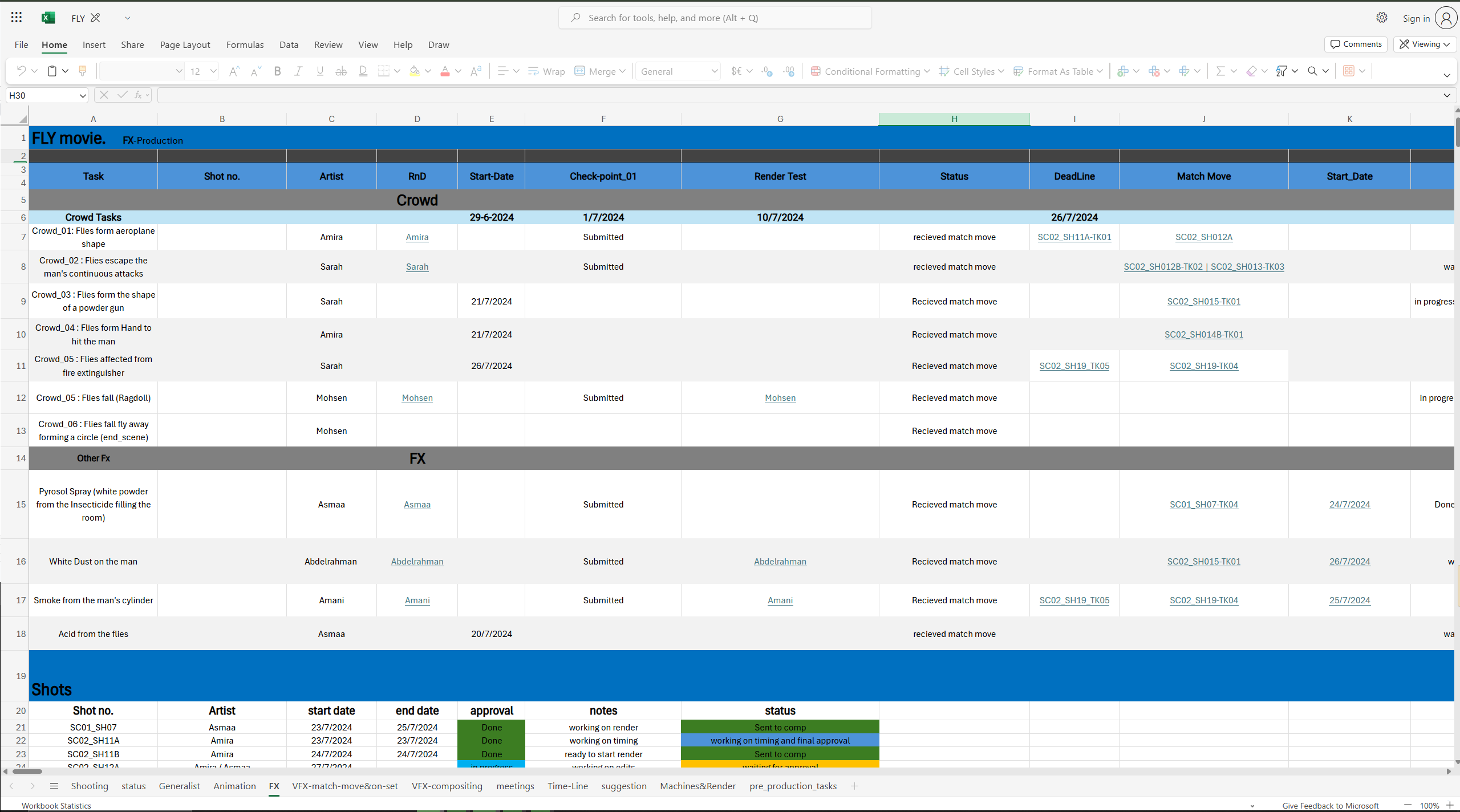
Task: Toggle strikethrough formatting
Action: click(x=341, y=71)
